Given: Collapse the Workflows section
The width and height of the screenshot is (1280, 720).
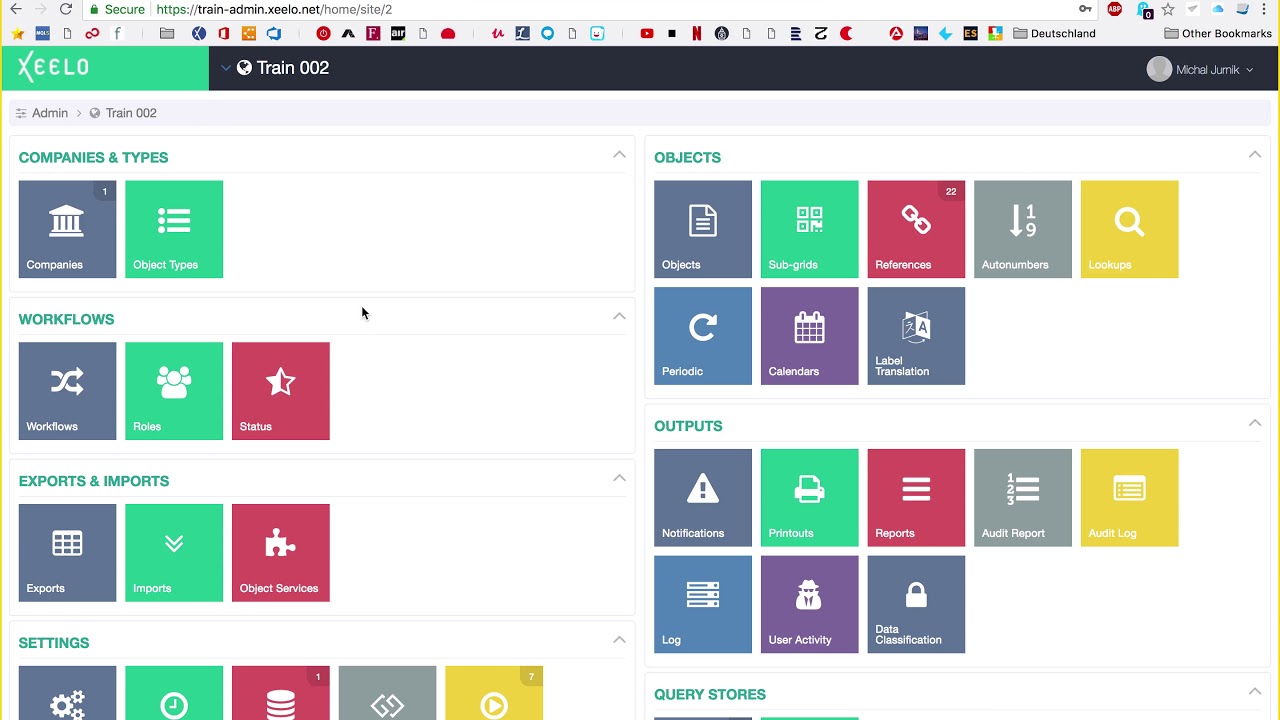Looking at the screenshot, I should [619, 316].
